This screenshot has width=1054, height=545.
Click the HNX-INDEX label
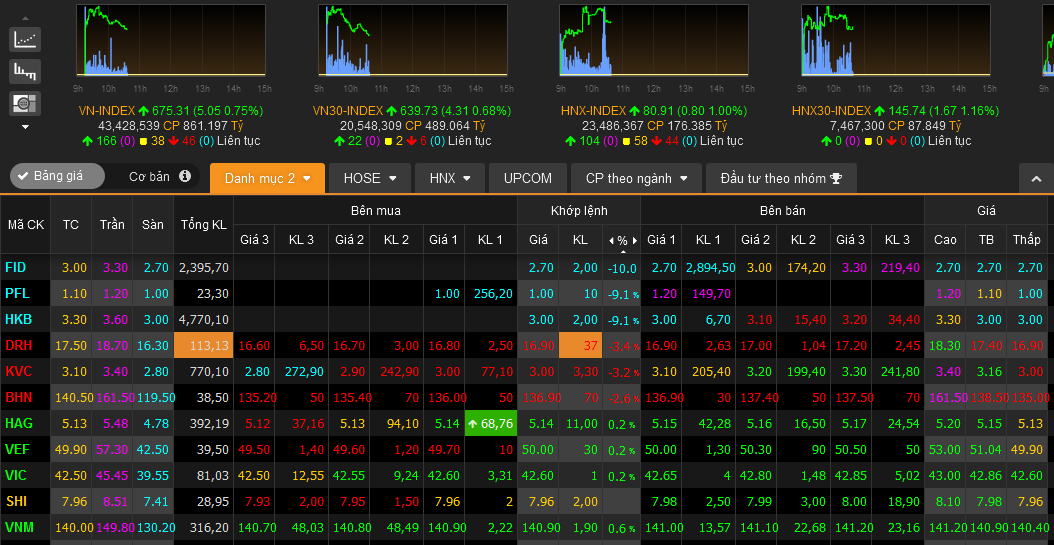coord(594,110)
